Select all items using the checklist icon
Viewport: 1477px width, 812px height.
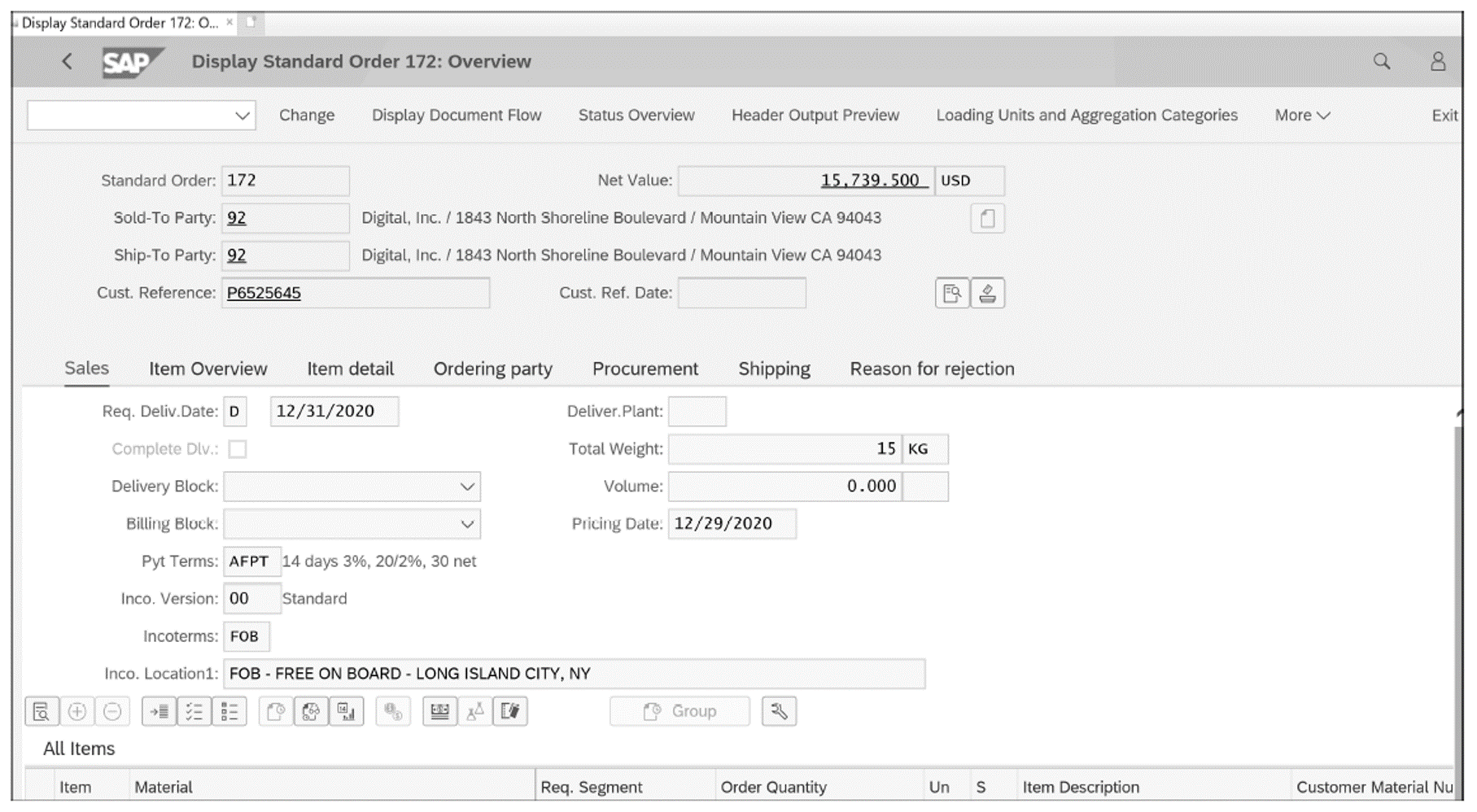pos(193,710)
